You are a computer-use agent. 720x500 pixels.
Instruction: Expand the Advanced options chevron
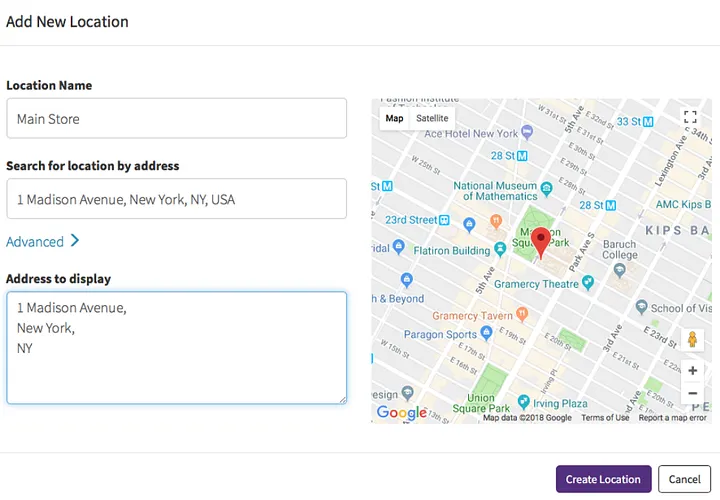(75, 240)
